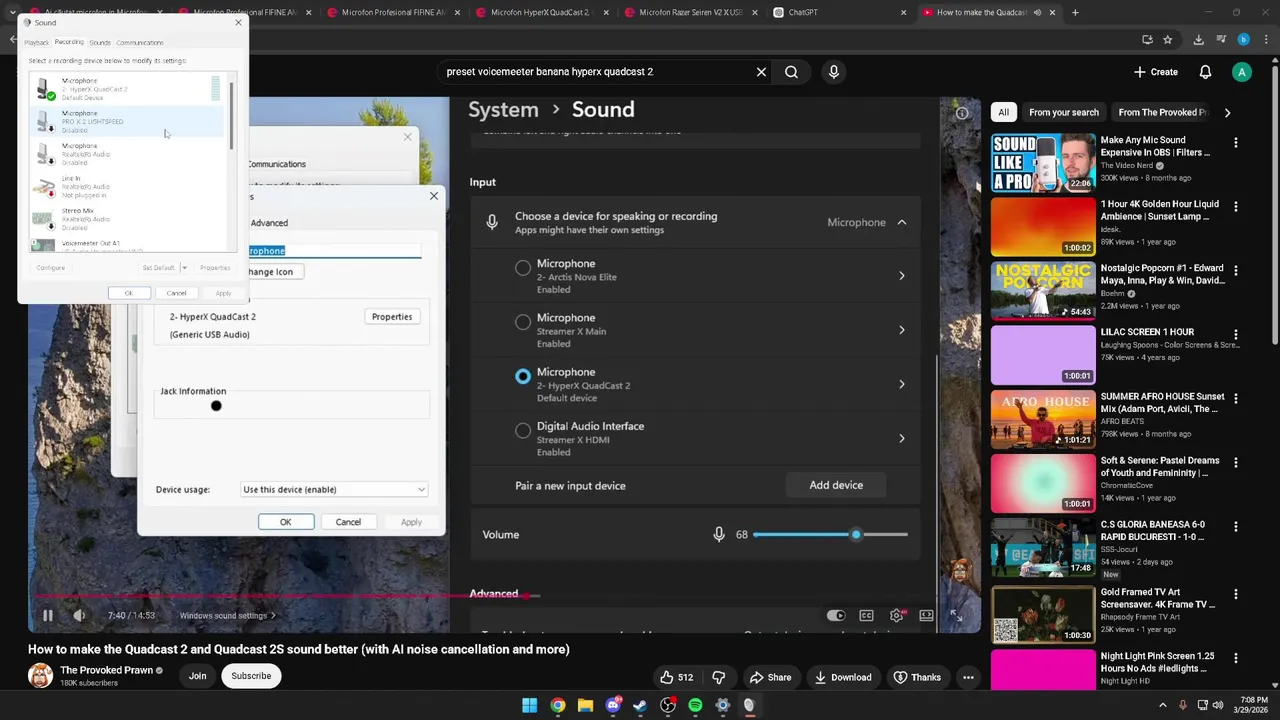Select the From The Provoked Prawn chip
Viewport: 1280px width, 720px height.
1162,112
